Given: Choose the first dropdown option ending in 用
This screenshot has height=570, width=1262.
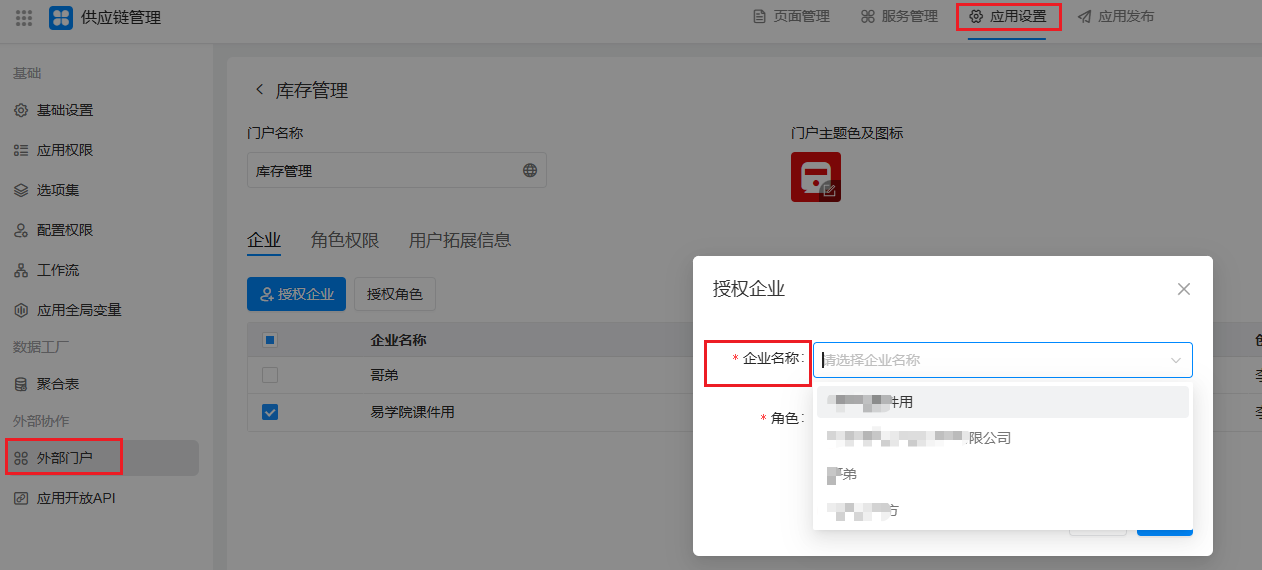Looking at the screenshot, I should click(1002, 402).
